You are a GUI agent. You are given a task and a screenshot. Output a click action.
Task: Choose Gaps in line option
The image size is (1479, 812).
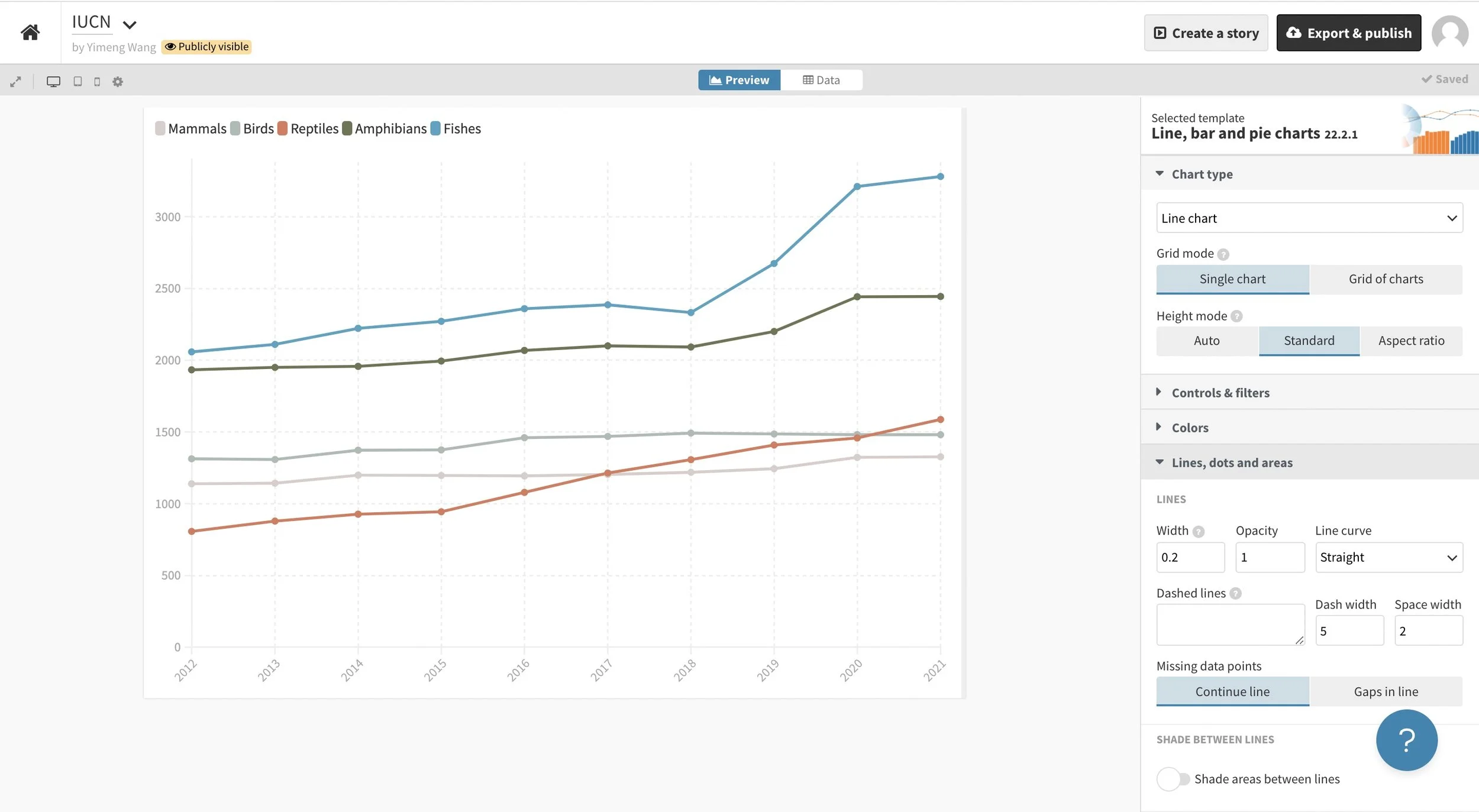tap(1386, 691)
